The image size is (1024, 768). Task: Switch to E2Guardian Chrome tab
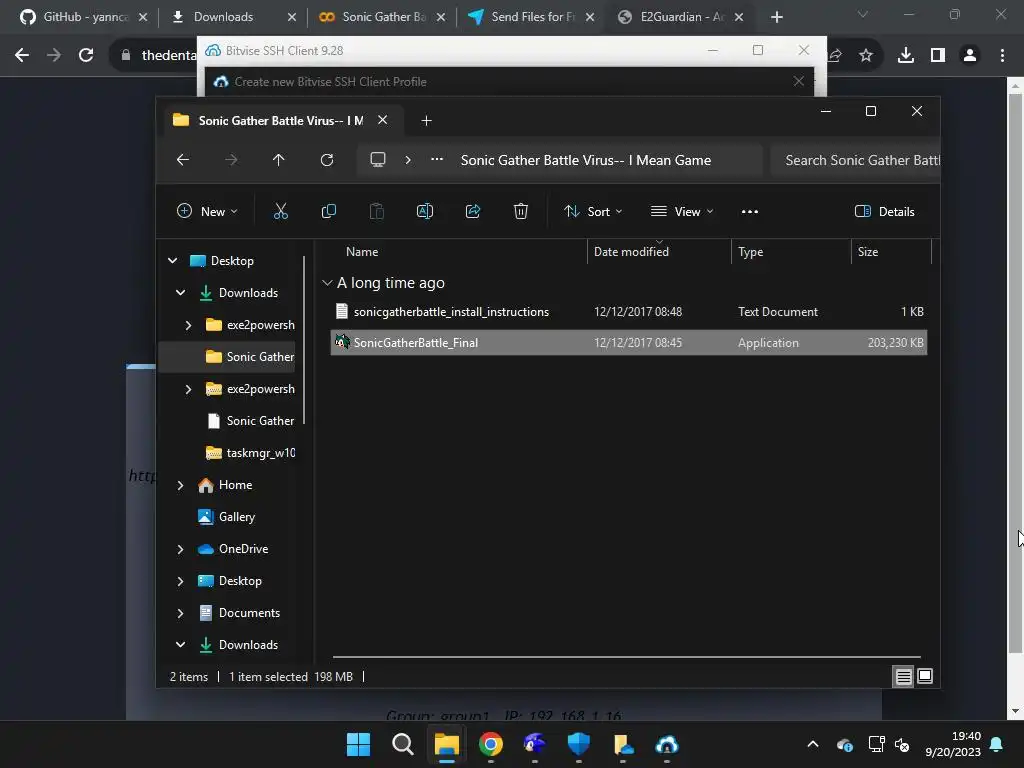[680, 17]
